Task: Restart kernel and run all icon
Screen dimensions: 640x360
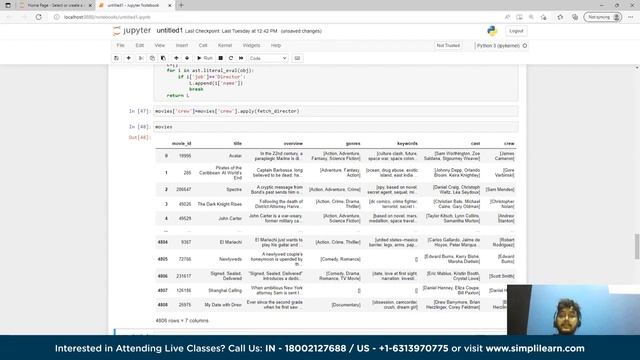Action: click(x=241, y=58)
